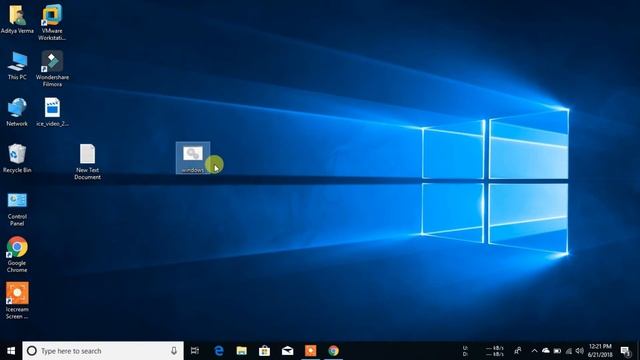Click the battery status tray icon

coord(557,351)
